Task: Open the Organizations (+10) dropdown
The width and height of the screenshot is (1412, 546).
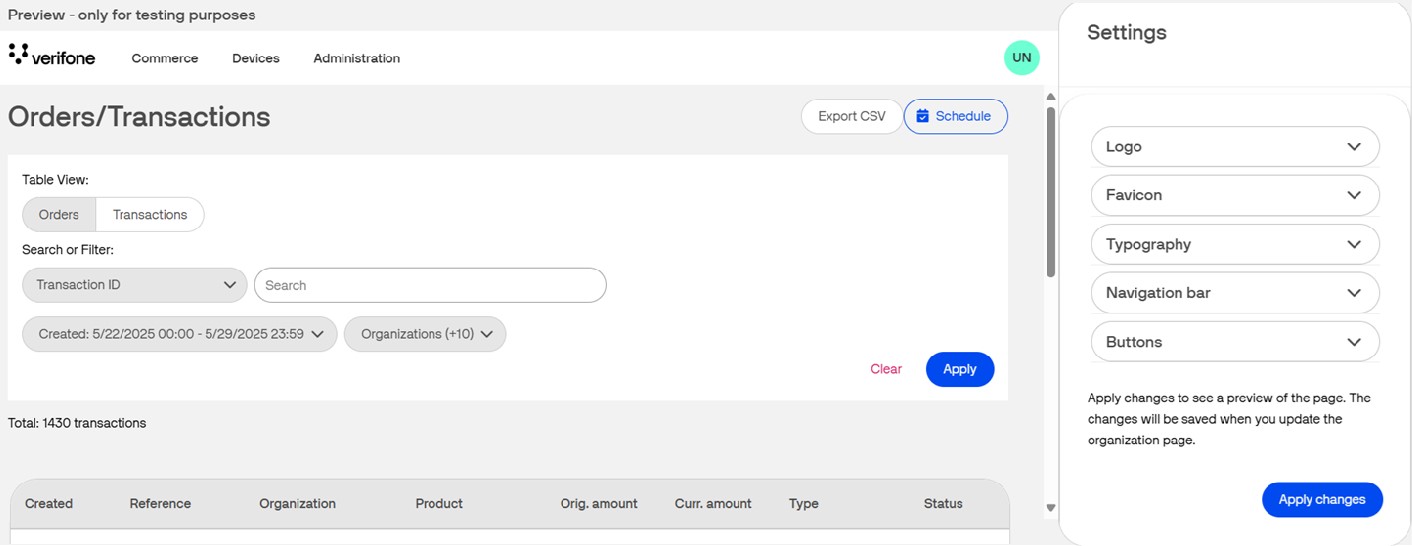Action: 425,334
